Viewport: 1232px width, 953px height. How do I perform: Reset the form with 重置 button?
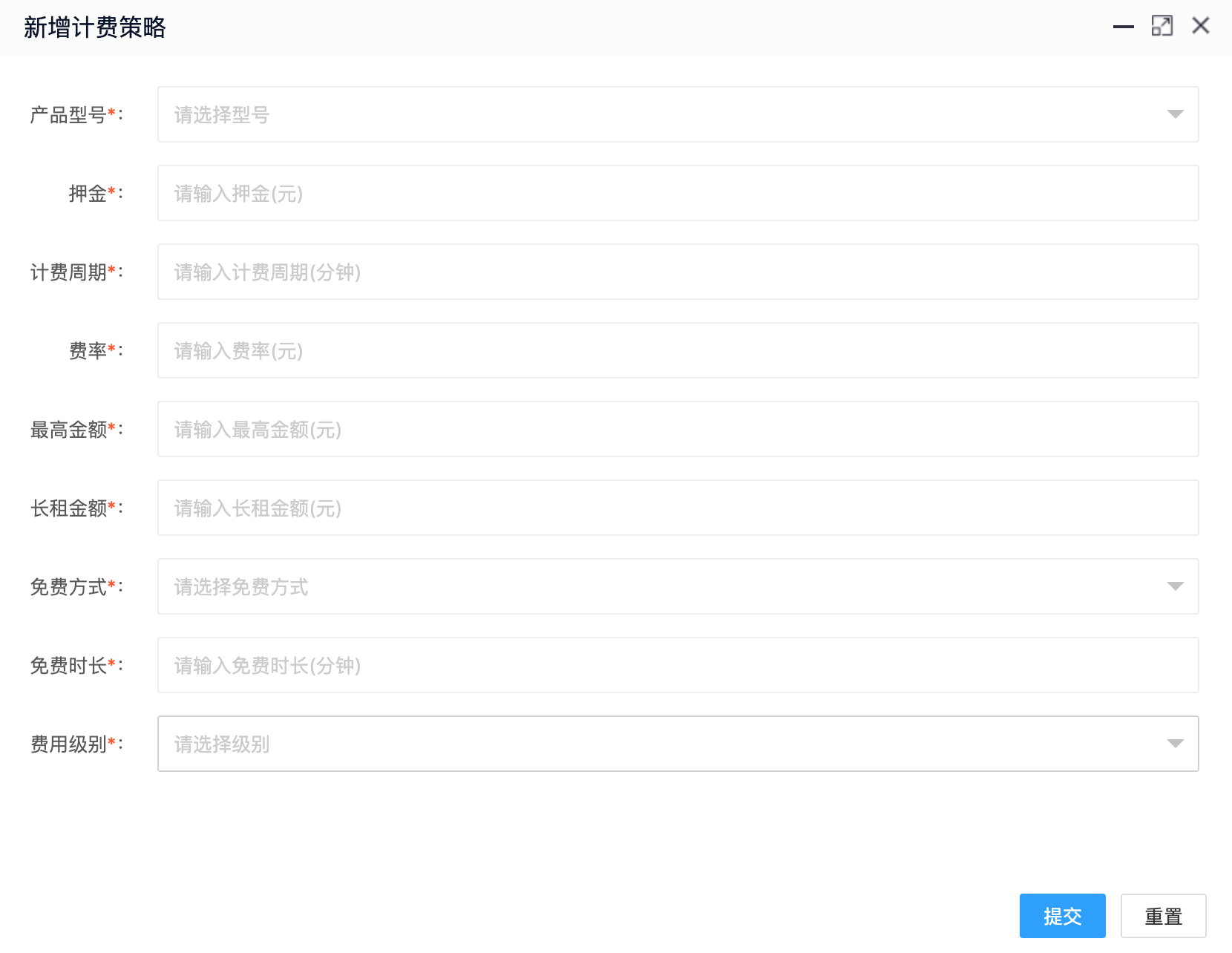pyautogui.click(x=1163, y=916)
